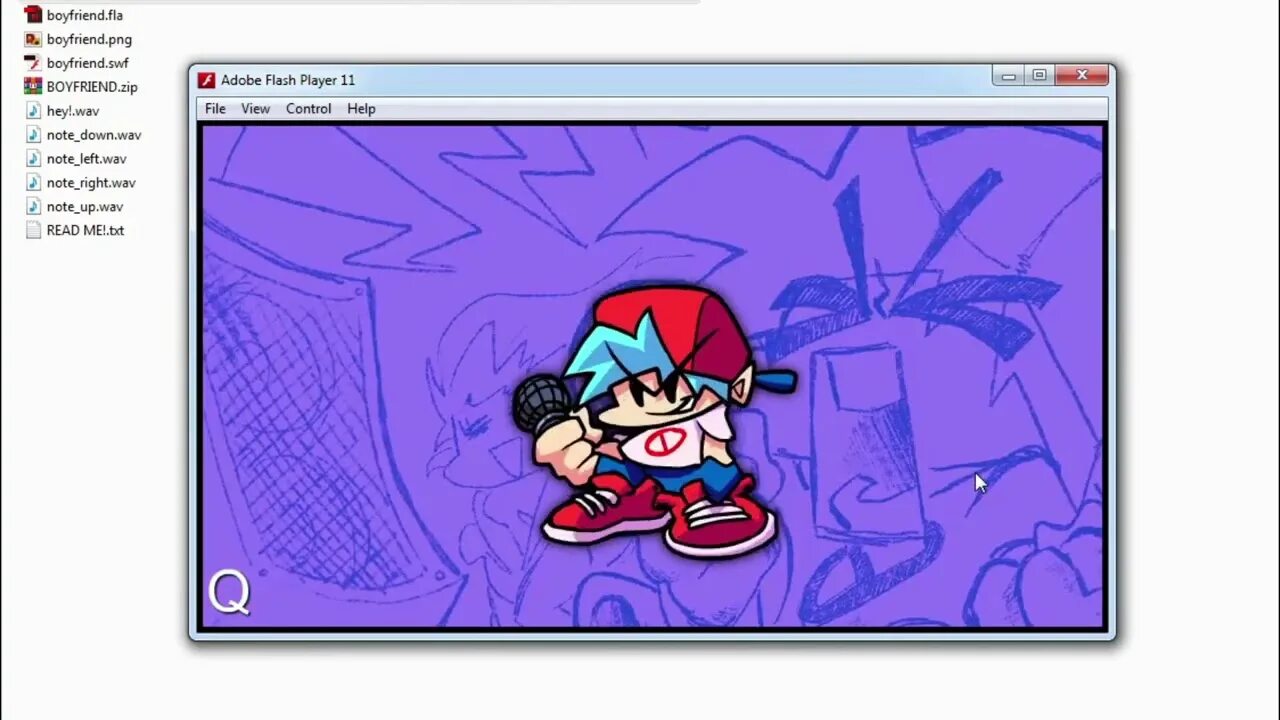Click the Adobe Flash Player title icon
Image resolution: width=1280 pixels, height=720 pixels.
[206, 80]
